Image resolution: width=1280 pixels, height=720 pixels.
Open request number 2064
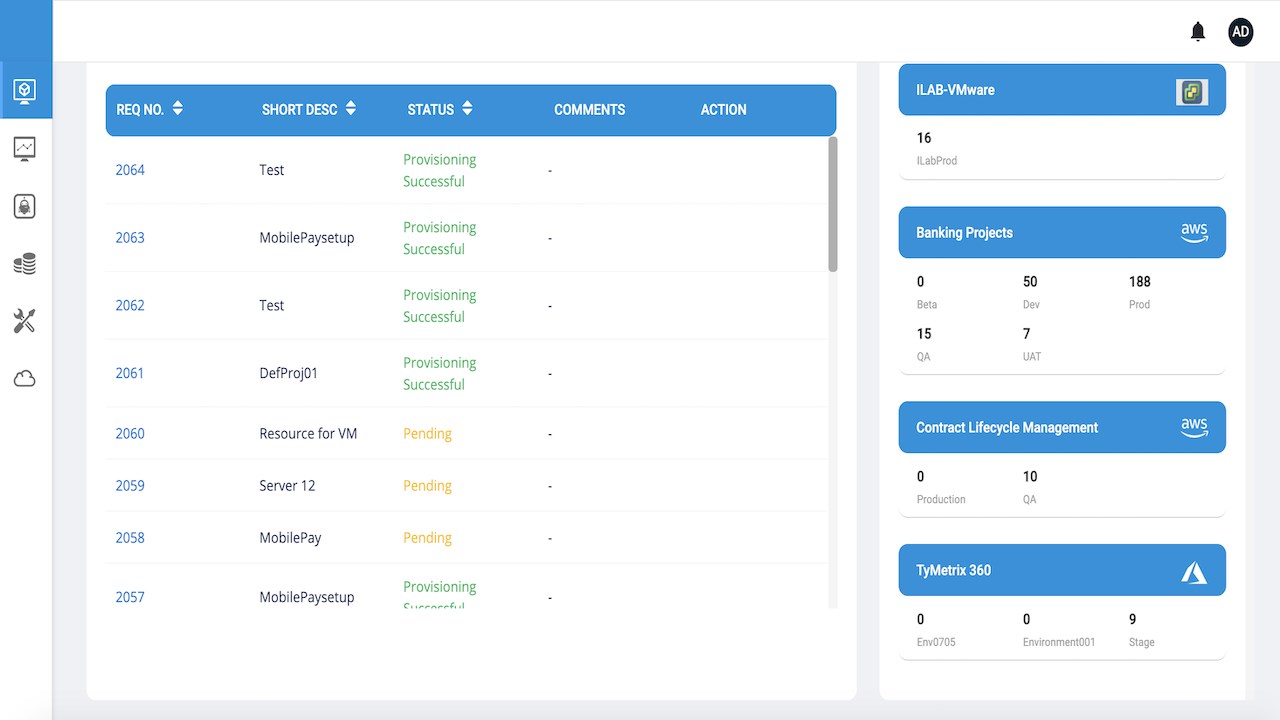pyautogui.click(x=130, y=170)
